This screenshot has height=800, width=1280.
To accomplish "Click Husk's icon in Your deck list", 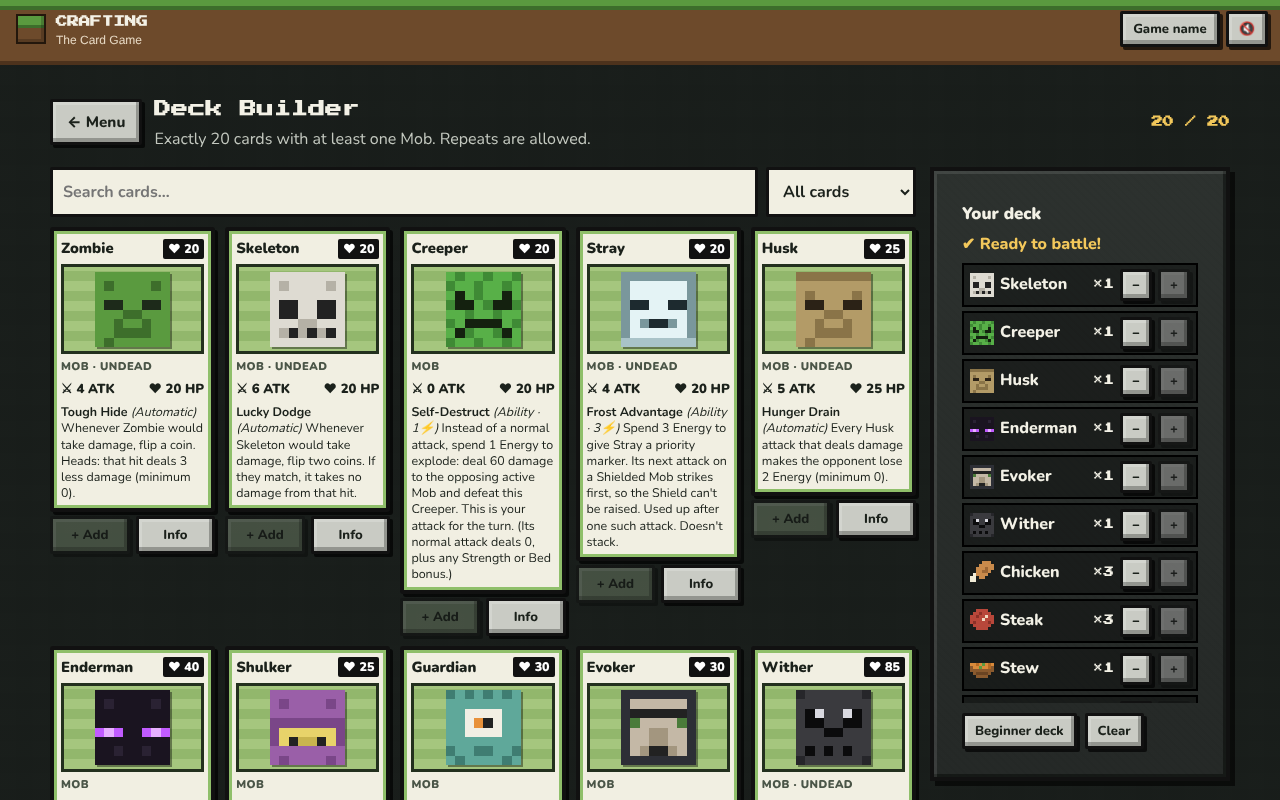I will pyautogui.click(x=982, y=380).
